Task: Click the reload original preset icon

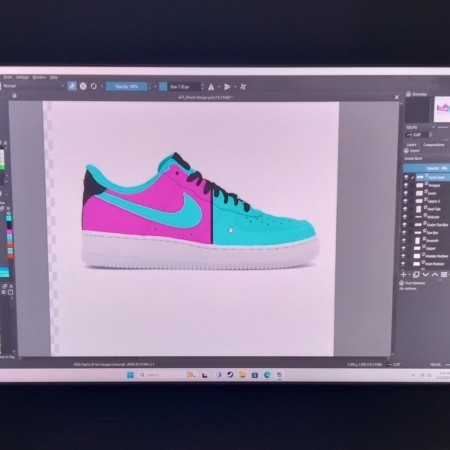Action: [x=94, y=86]
